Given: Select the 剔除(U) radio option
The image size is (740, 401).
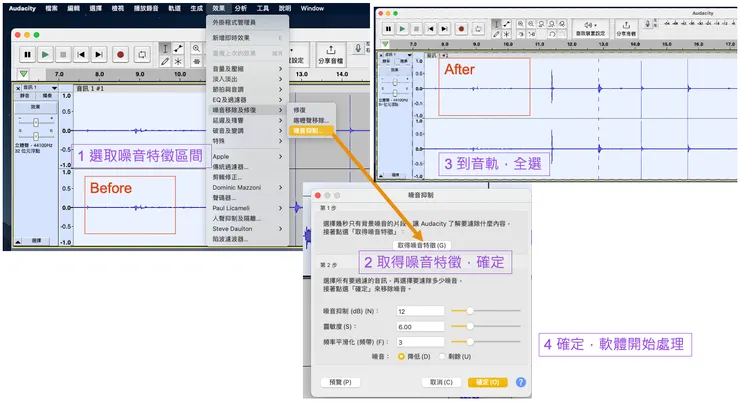Looking at the screenshot, I should [x=442, y=357].
